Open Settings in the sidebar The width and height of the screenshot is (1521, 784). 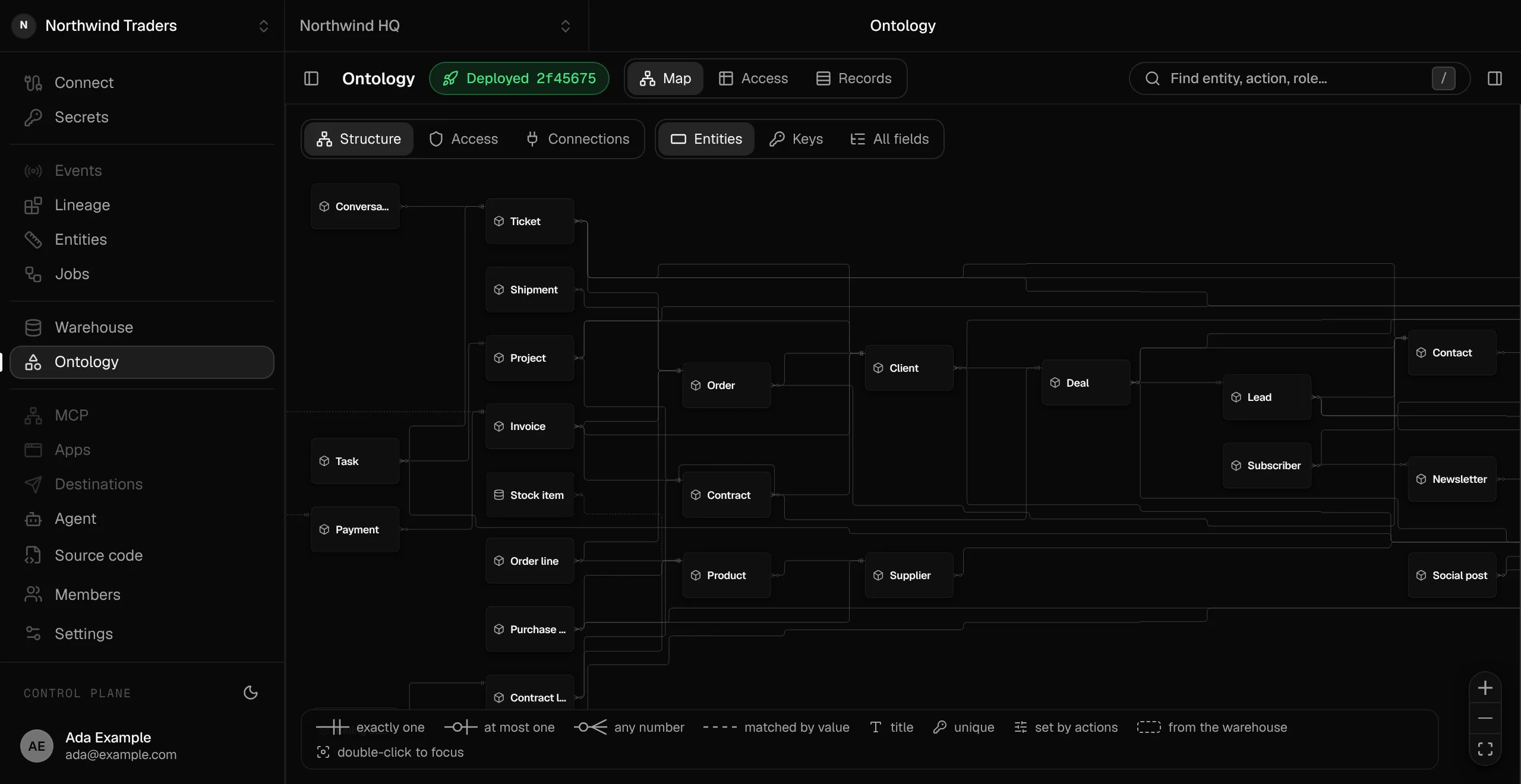[142, 634]
